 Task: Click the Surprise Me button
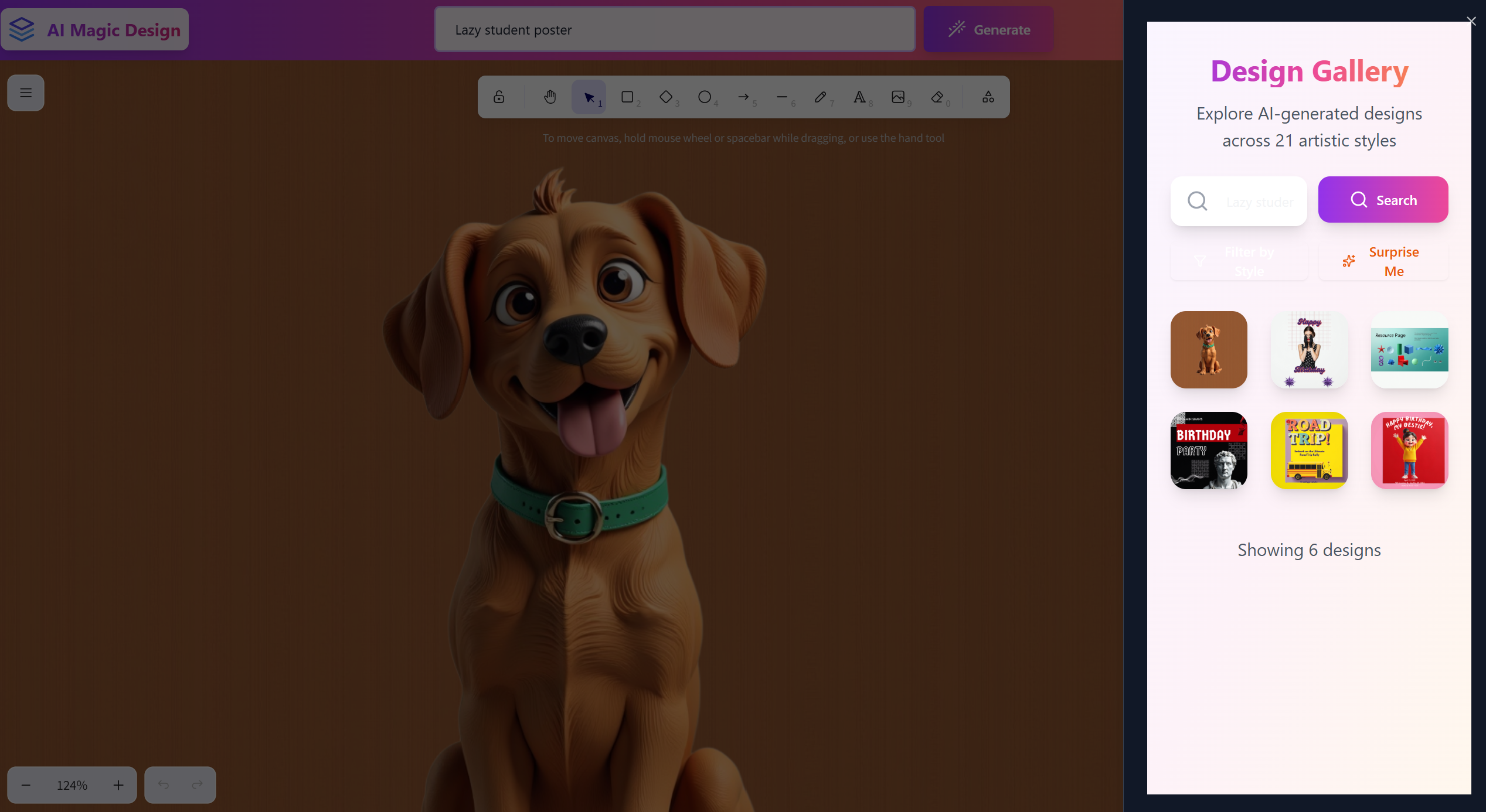[1383, 261]
